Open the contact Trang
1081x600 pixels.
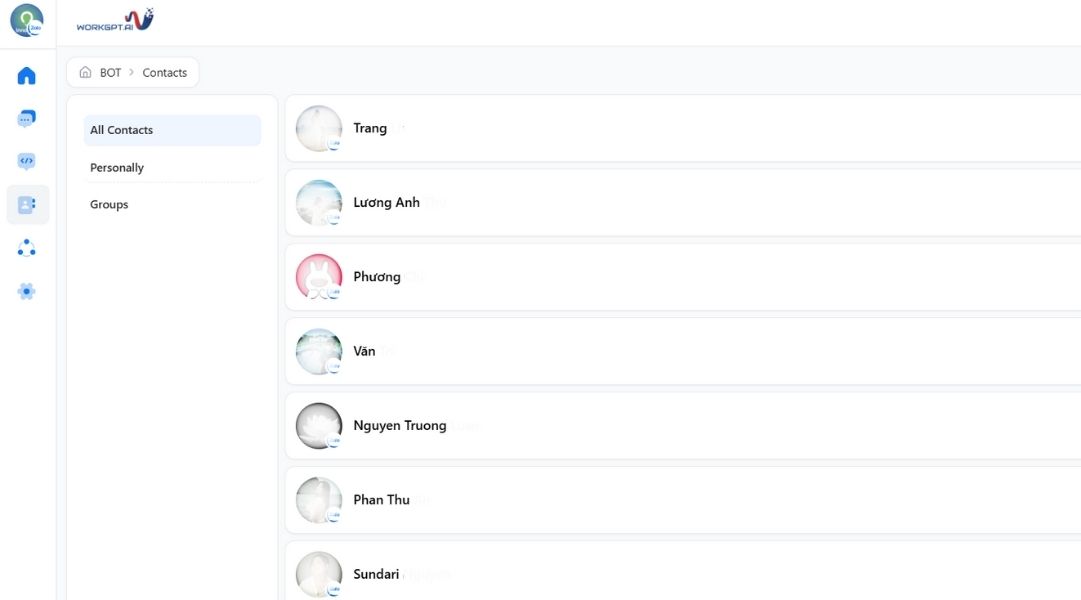pyautogui.click(x=370, y=127)
